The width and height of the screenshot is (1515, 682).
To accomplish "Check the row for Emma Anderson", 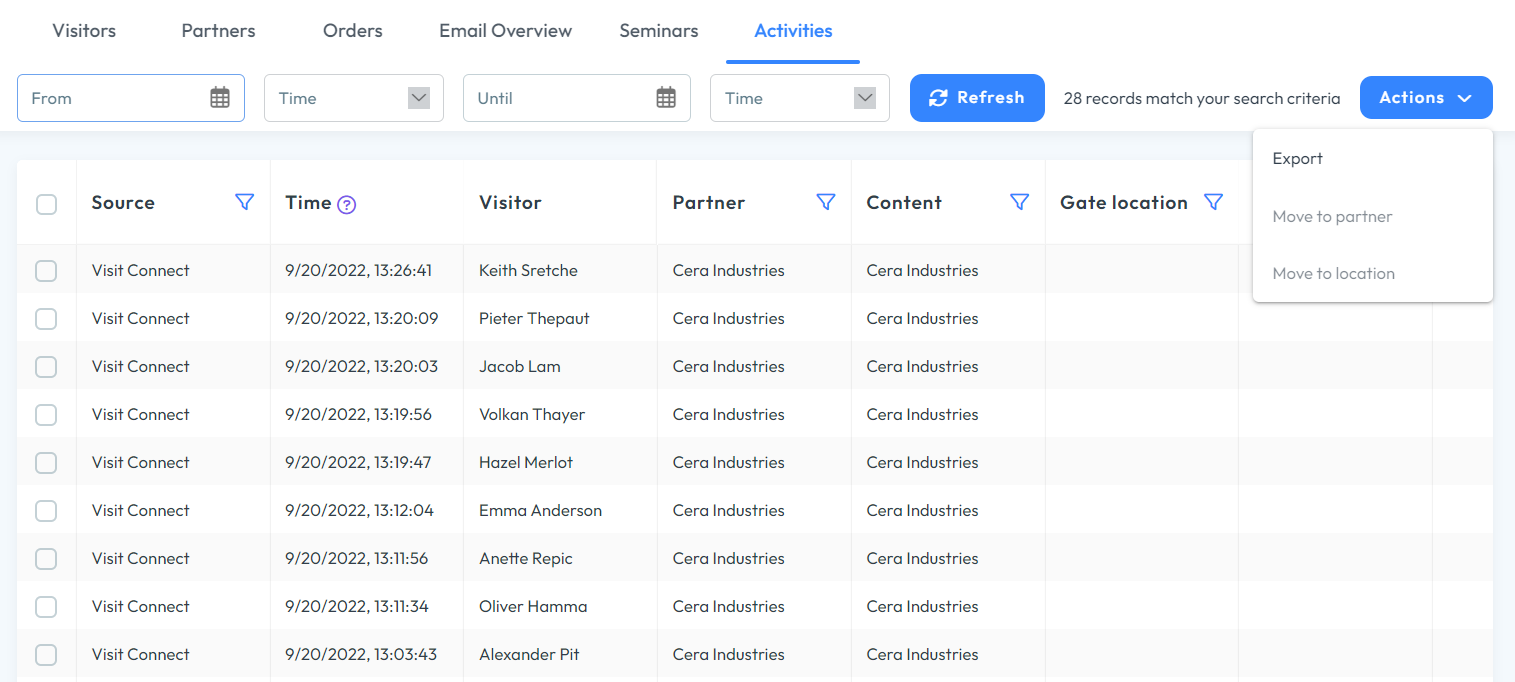I will tap(46, 510).
